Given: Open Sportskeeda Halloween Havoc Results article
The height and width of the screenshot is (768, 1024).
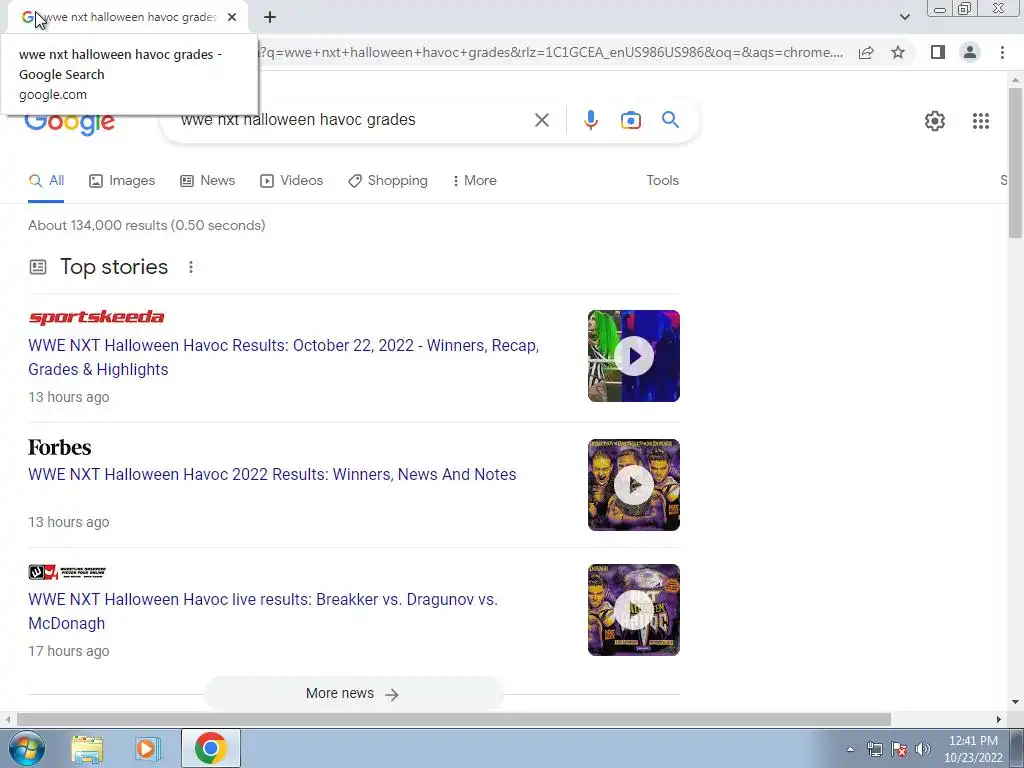Looking at the screenshot, I should pos(283,357).
